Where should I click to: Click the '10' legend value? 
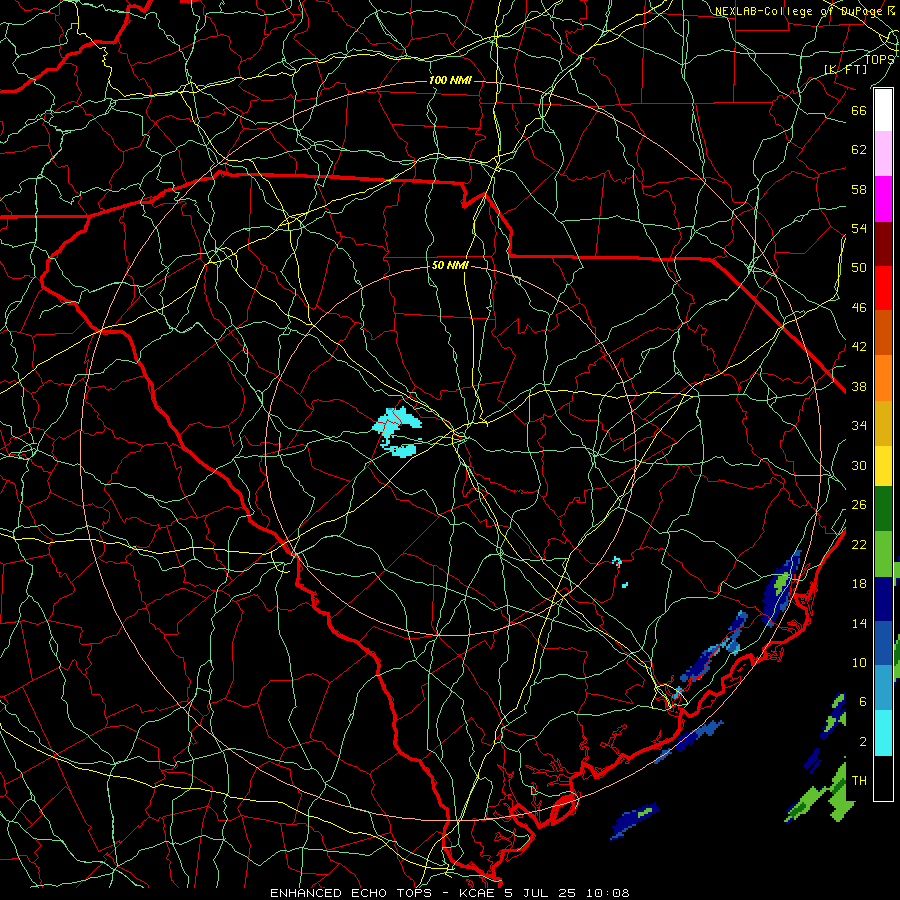859,662
